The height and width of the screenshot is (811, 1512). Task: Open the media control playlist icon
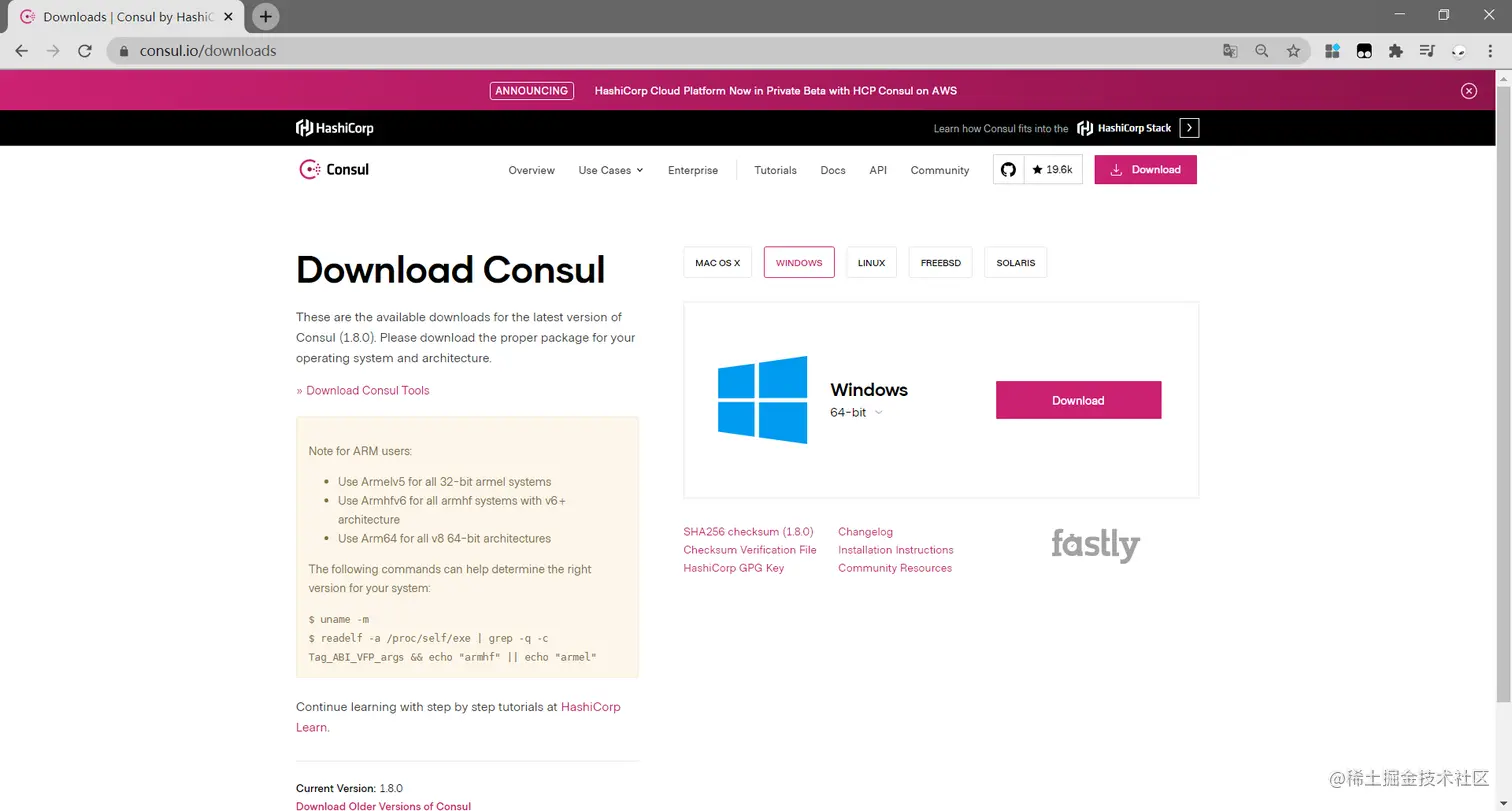1427,51
